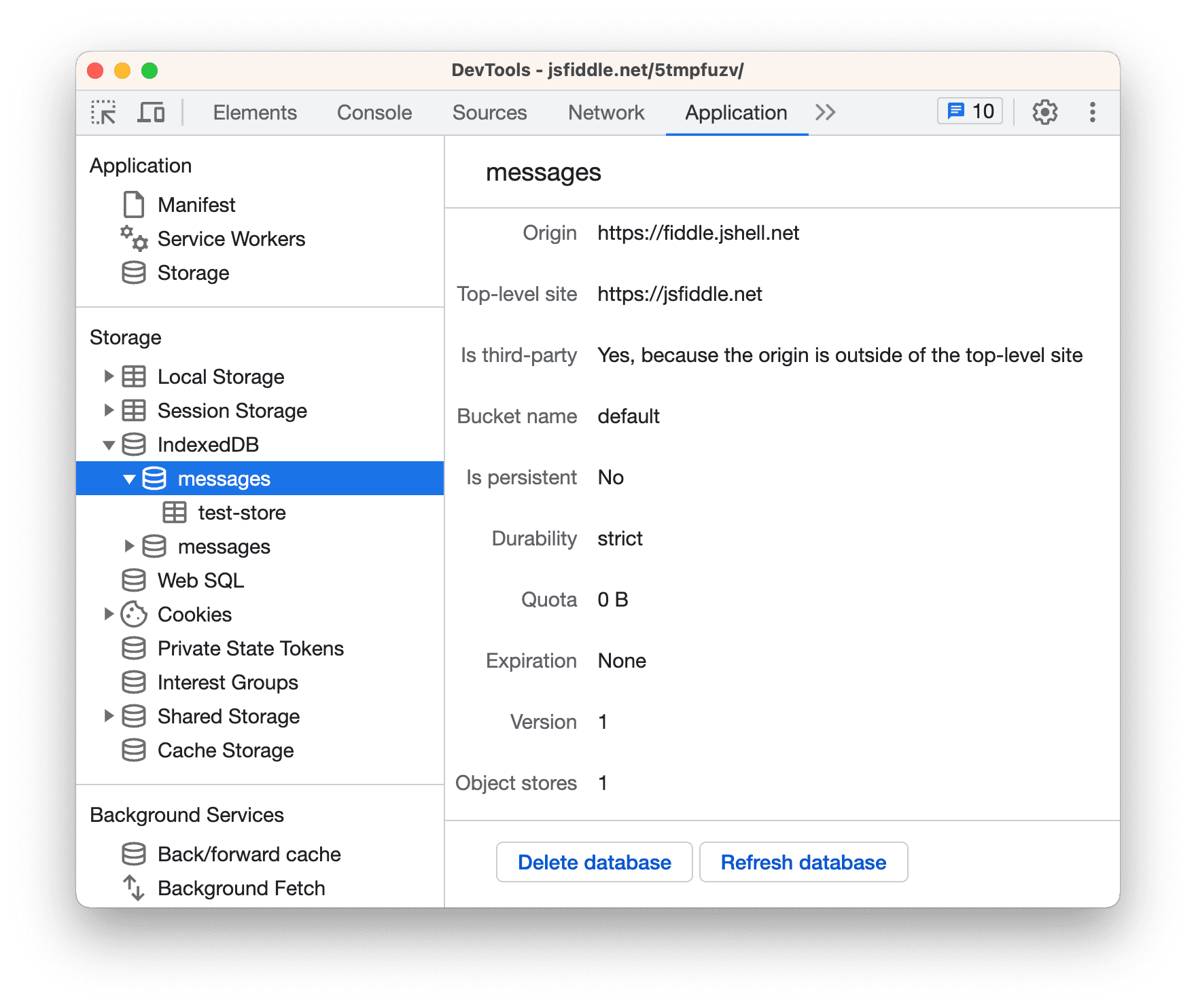Open the customize DevTools three-dot menu
Screen dimensions: 1196x1008
[x=1092, y=111]
